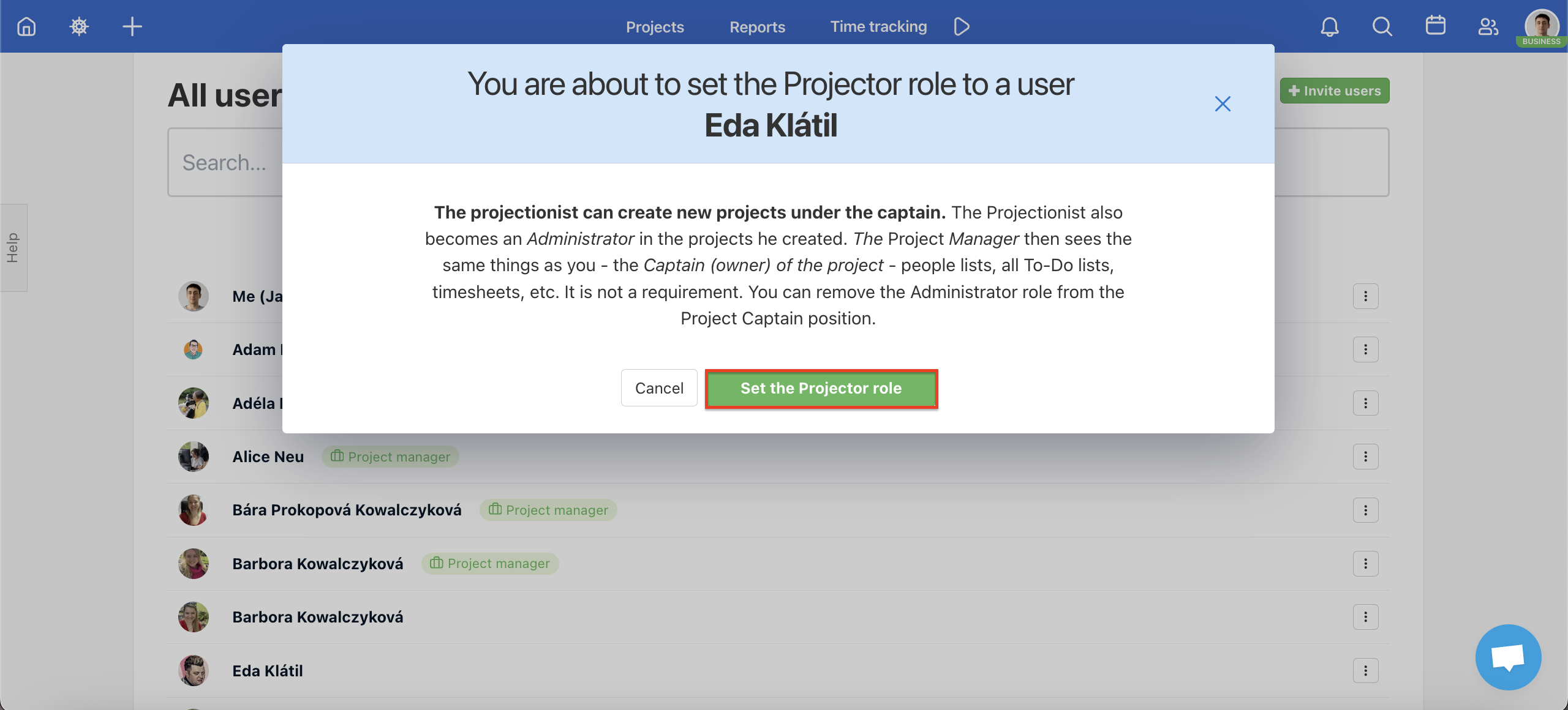Click the Home icon in top-left
This screenshot has height=710, width=1568.
click(x=27, y=26)
